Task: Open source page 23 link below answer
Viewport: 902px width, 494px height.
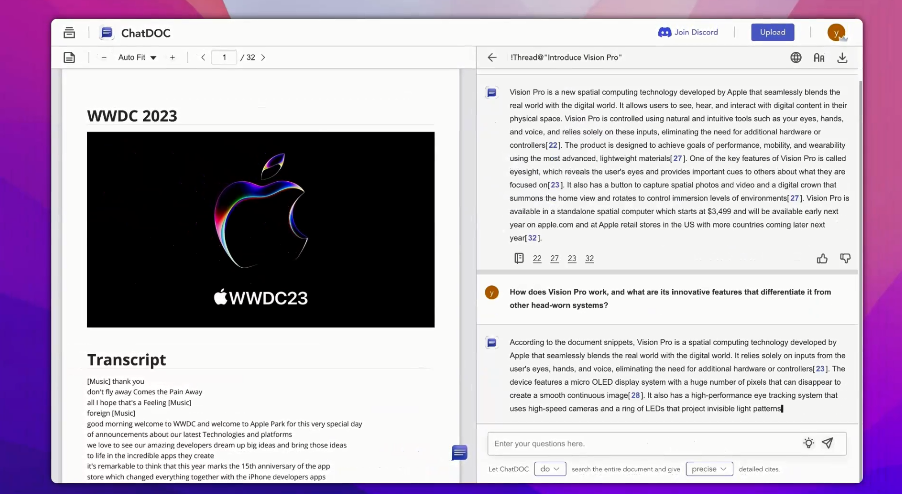Action: coord(572,259)
